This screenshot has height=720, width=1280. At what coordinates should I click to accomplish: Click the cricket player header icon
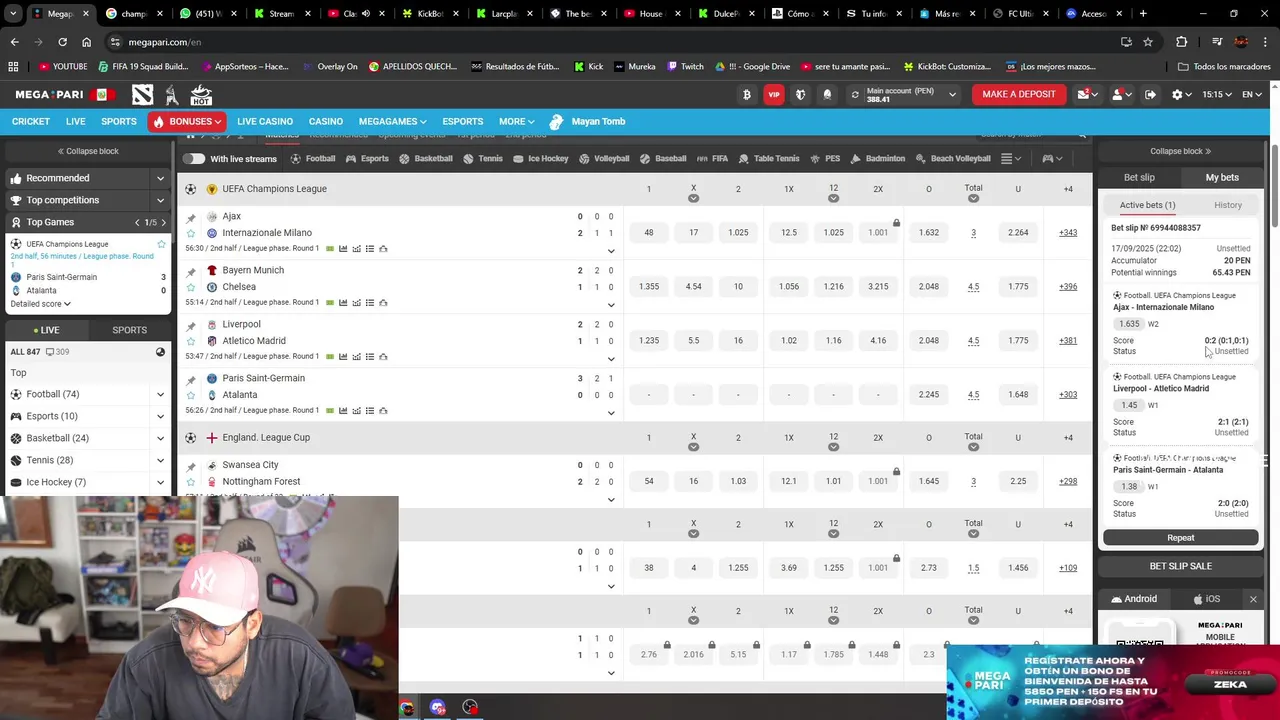[172, 94]
